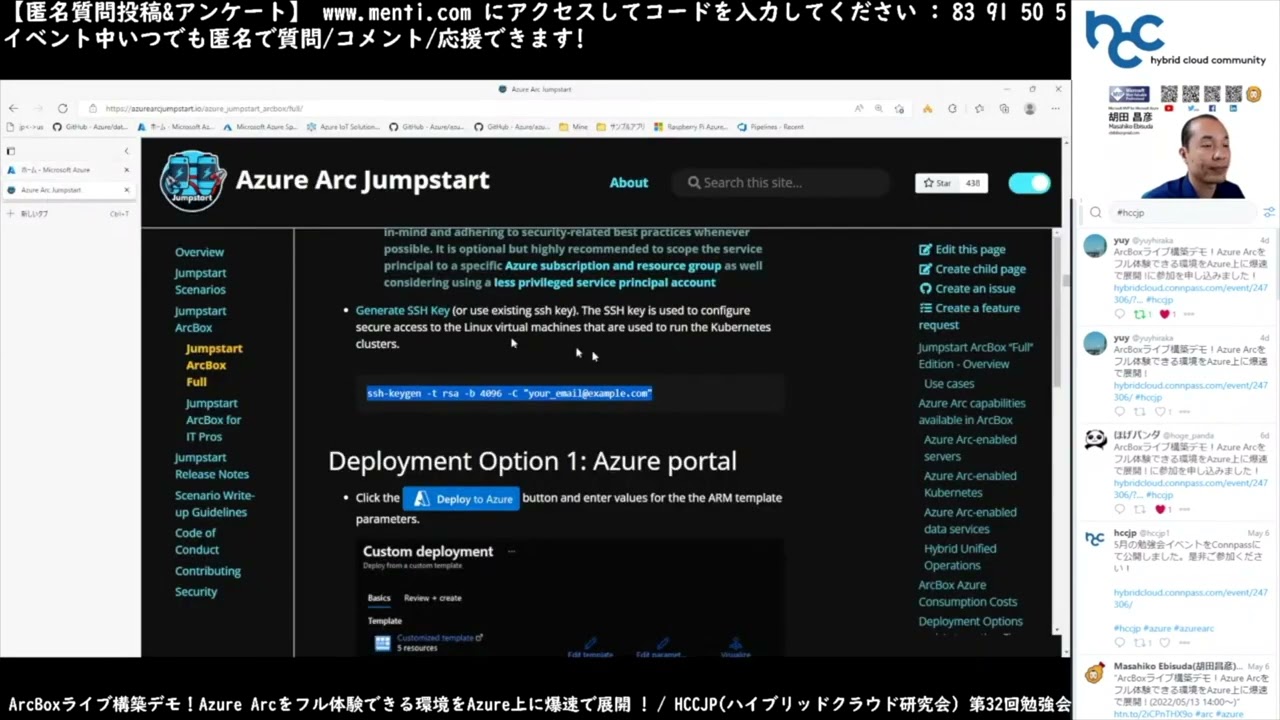Click the Azure Arc Jumpstart logo
The width and height of the screenshot is (1280, 720).
193,181
